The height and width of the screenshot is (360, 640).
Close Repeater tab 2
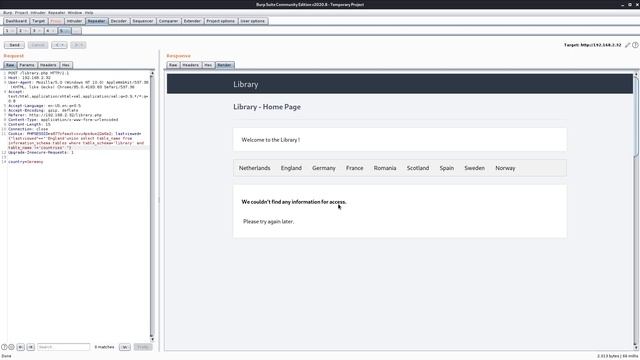(x=26, y=31)
